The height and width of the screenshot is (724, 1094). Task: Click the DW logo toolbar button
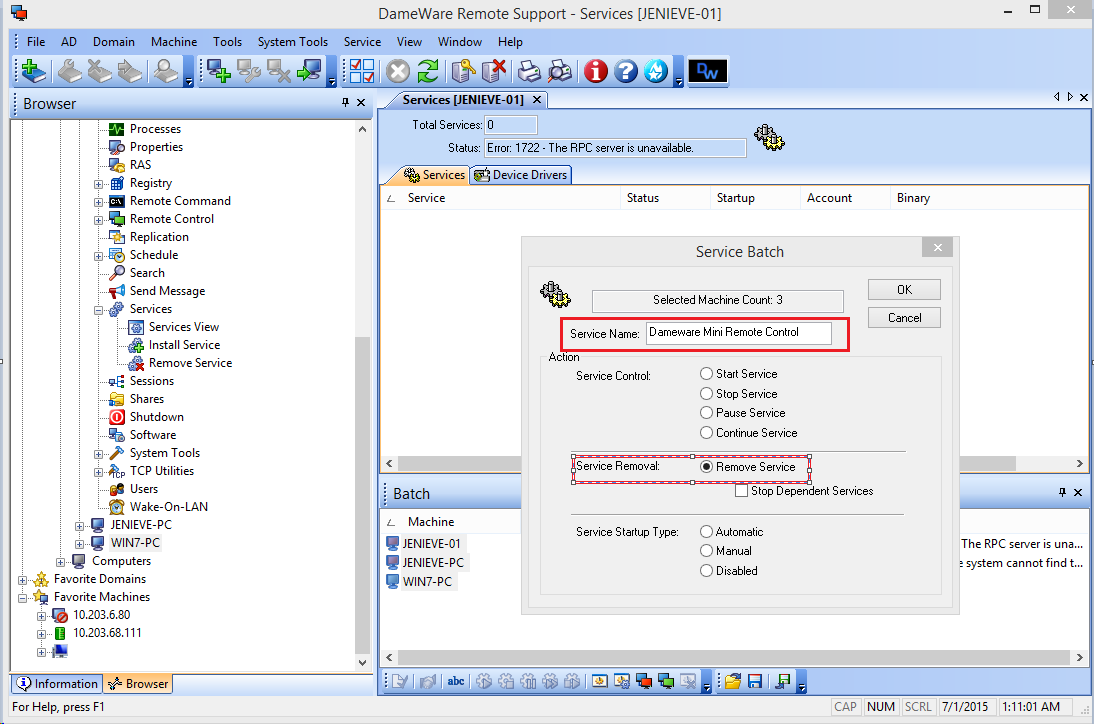coord(708,71)
